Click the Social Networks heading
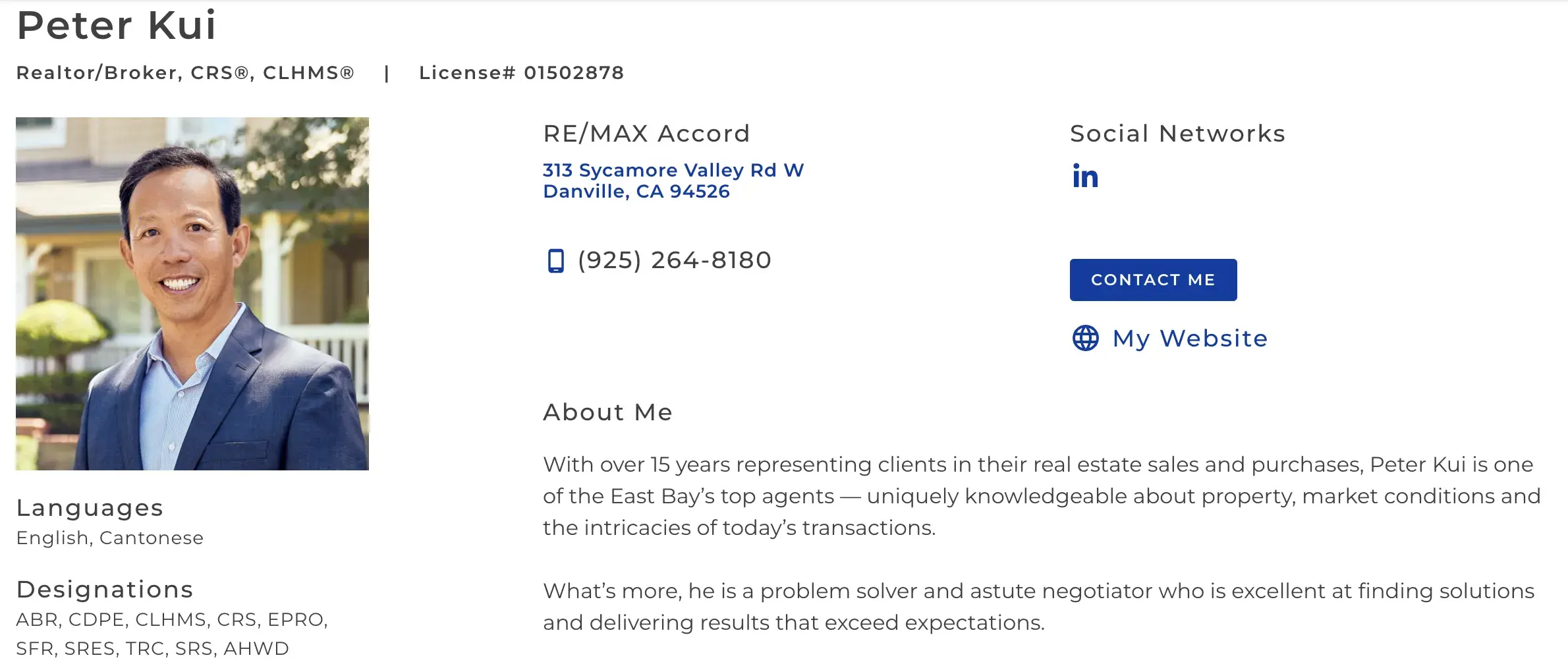Screen dimensions: 1568x668 (1177, 134)
